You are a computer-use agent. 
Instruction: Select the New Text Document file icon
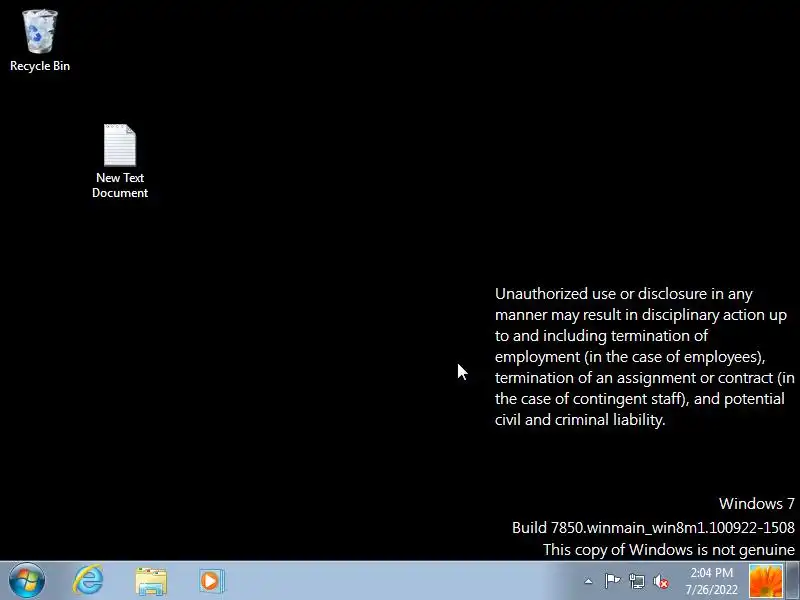(120, 161)
